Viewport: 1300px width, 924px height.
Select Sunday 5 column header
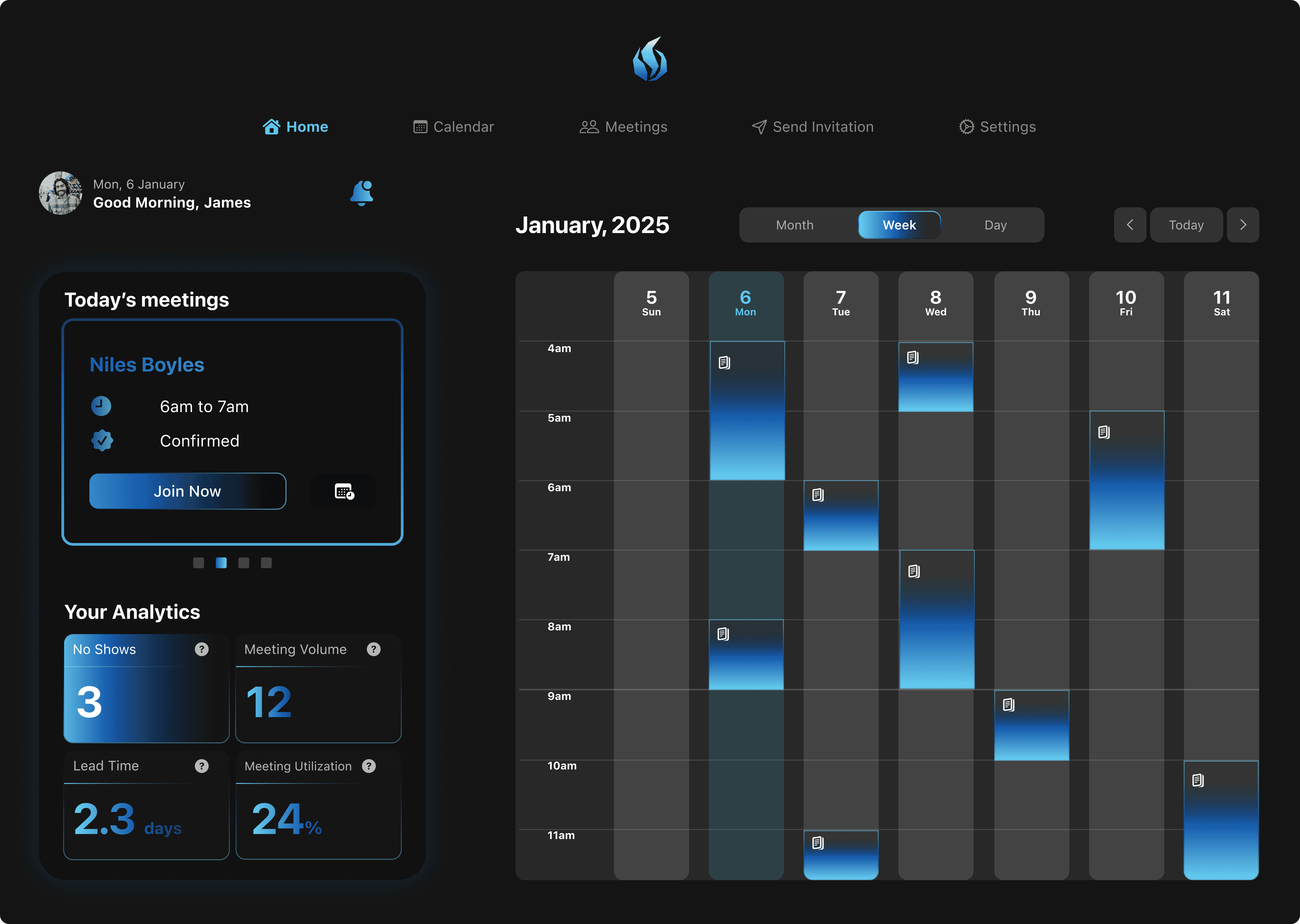(651, 303)
